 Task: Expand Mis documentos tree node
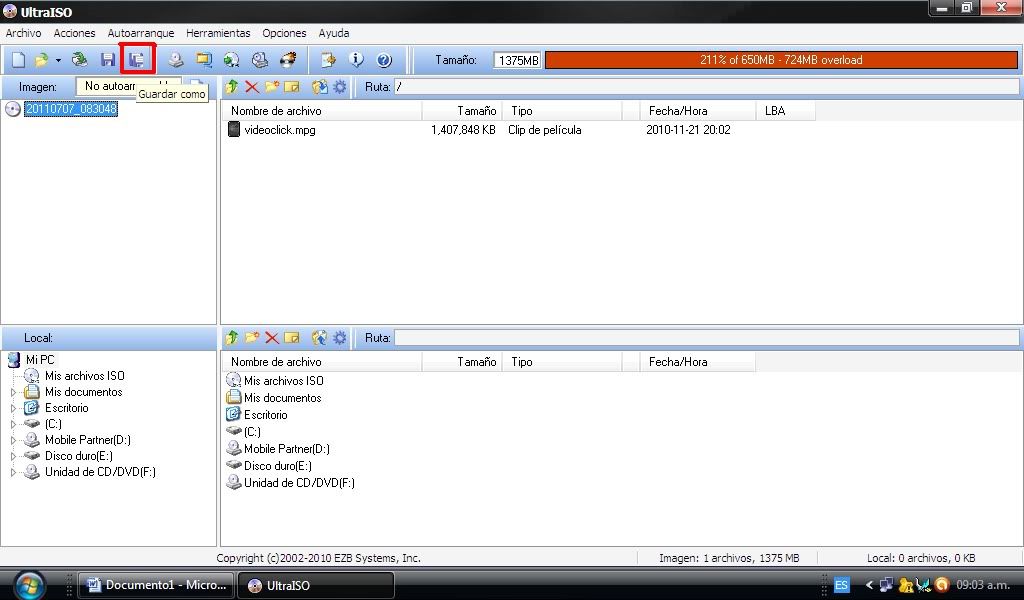[13, 392]
